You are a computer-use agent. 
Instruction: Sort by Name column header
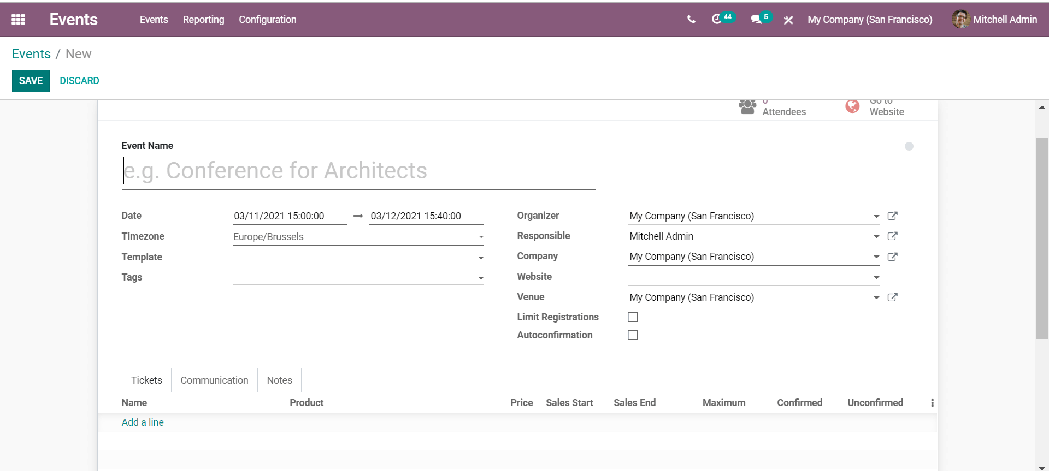coord(134,403)
